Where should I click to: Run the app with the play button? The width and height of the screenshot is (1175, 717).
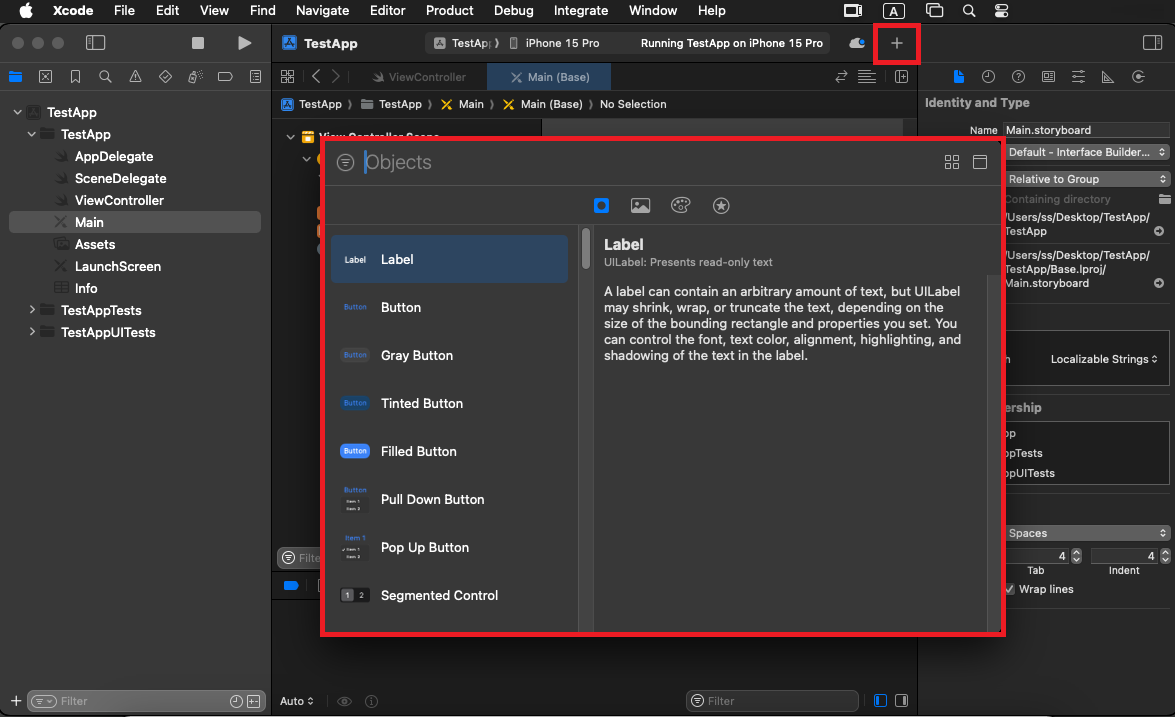(x=244, y=43)
